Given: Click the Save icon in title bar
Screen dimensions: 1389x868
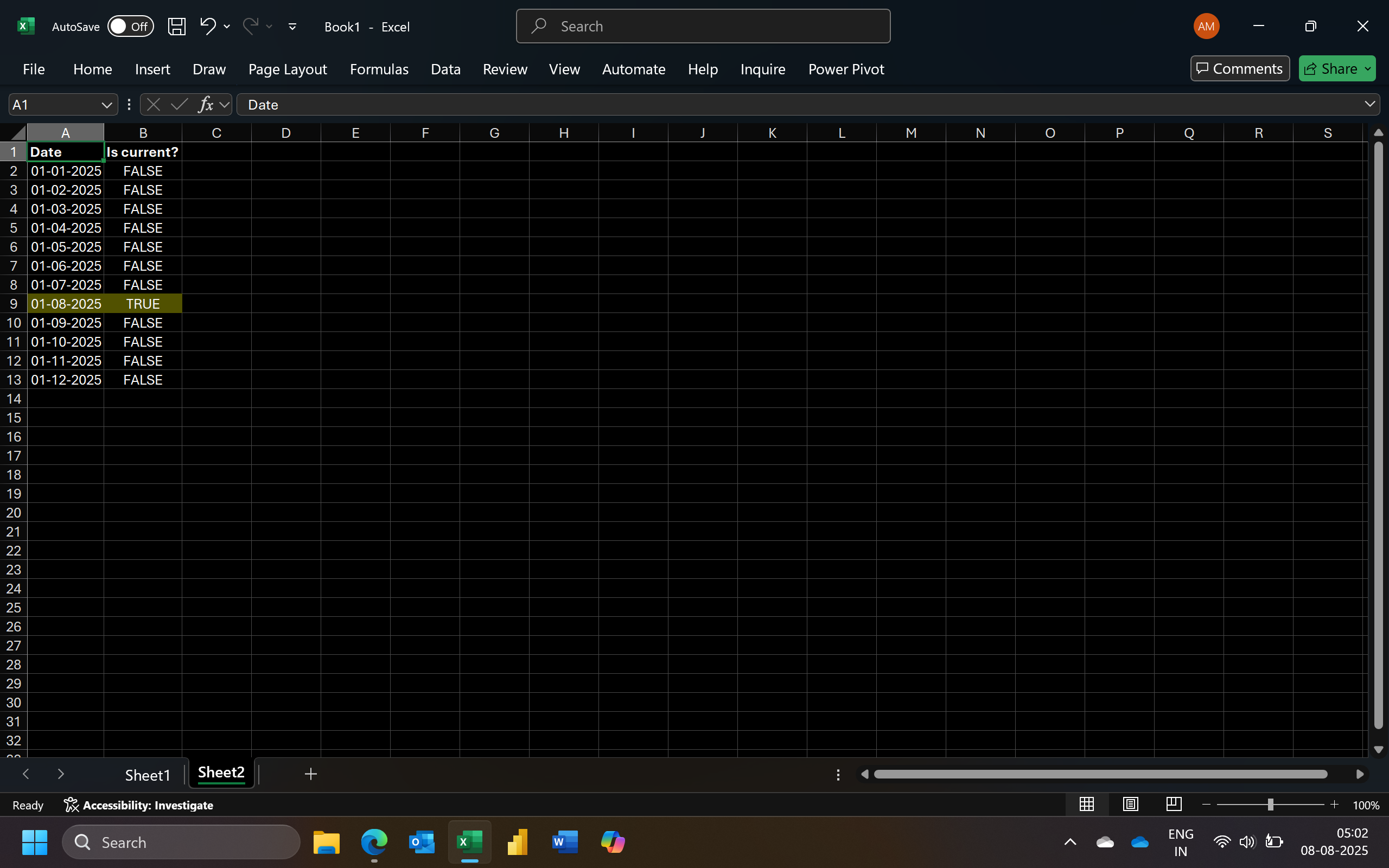Looking at the screenshot, I should coord(176,27).
